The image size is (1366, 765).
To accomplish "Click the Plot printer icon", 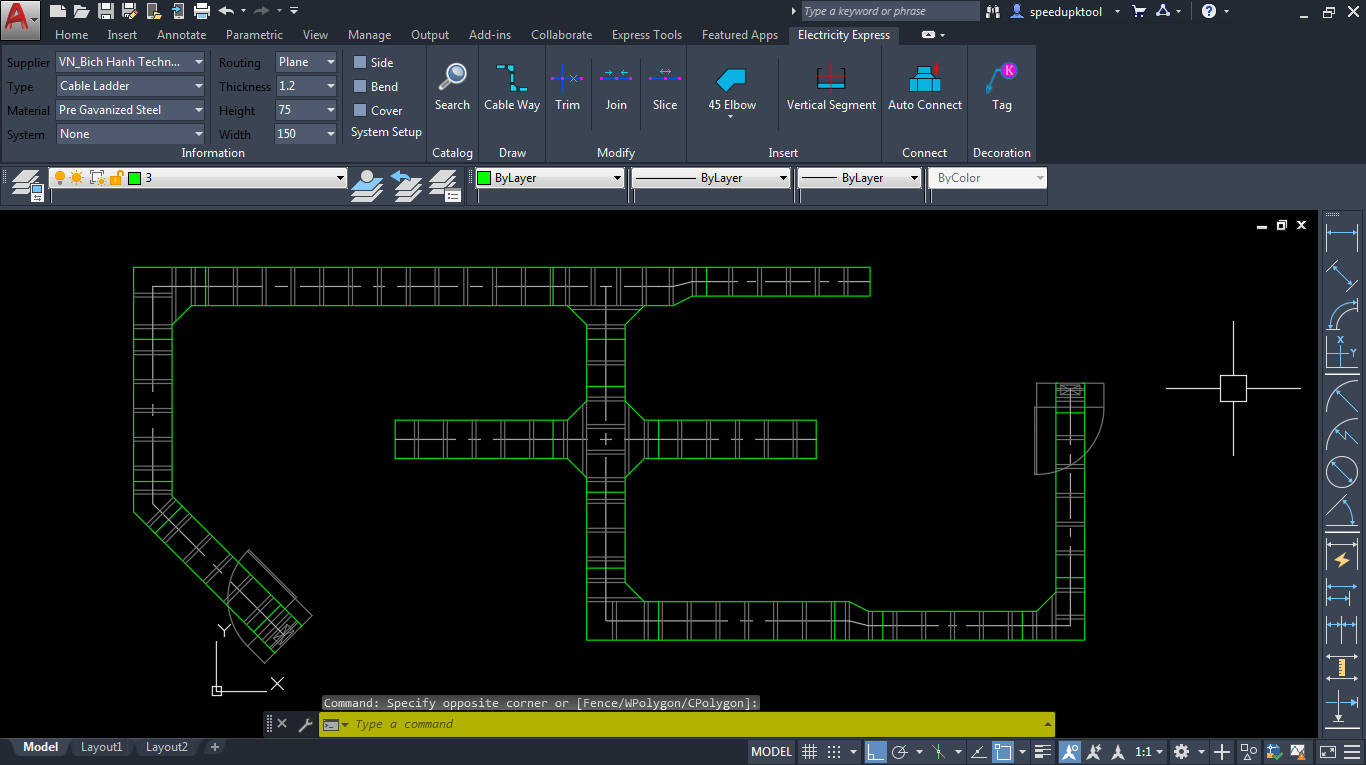I will click(x=202, y=11).
